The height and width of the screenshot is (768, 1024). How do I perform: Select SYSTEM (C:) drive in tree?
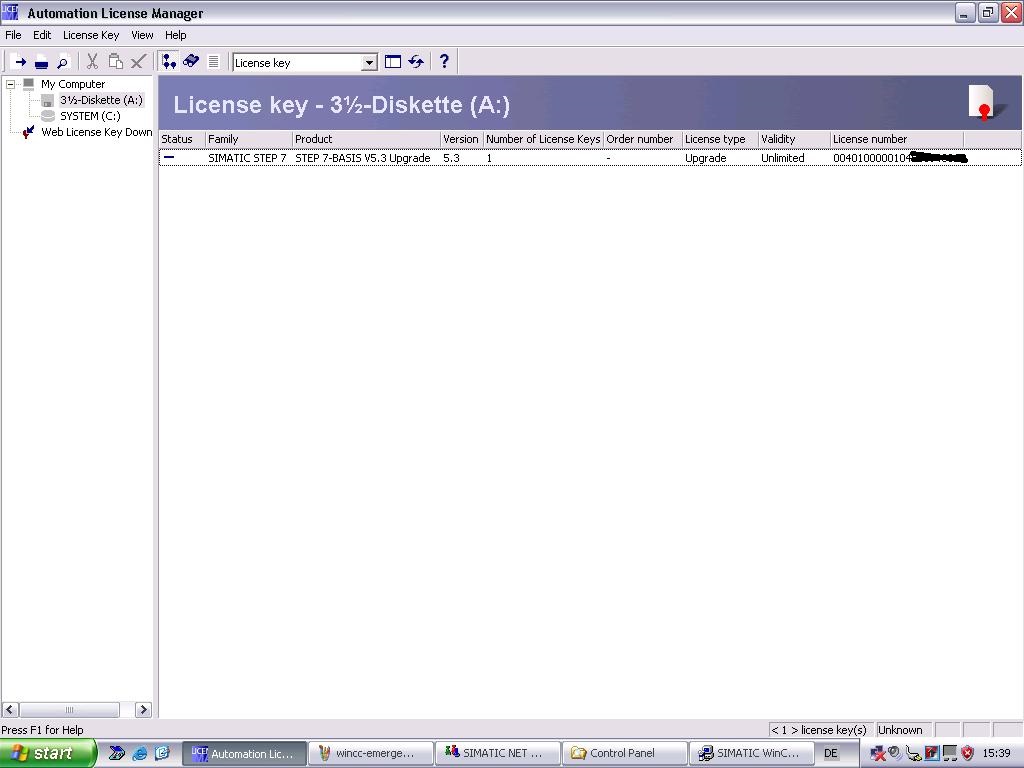[x=89, y=116]
